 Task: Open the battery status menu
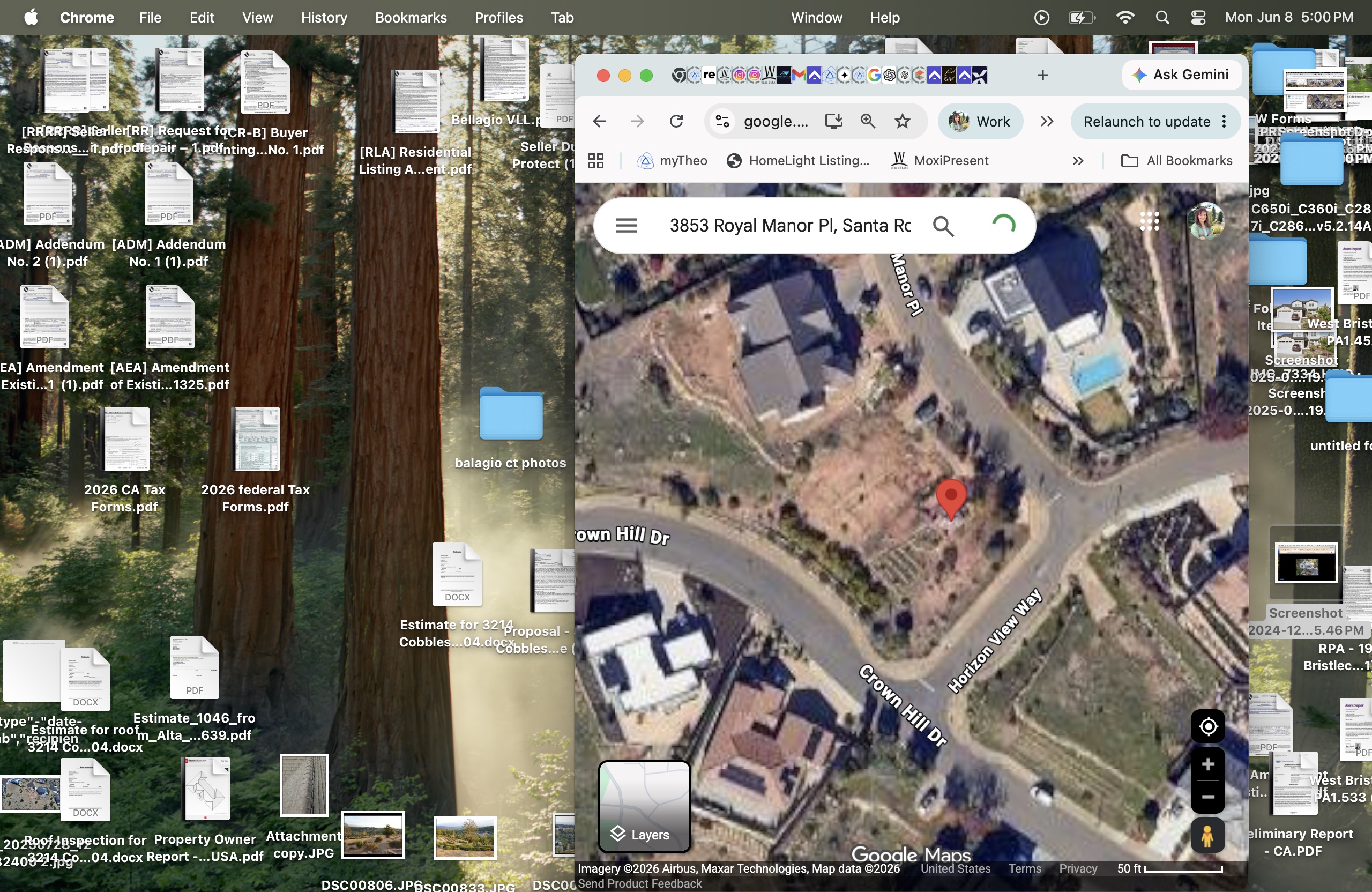pyautogui.click(x=1082, y=17)
